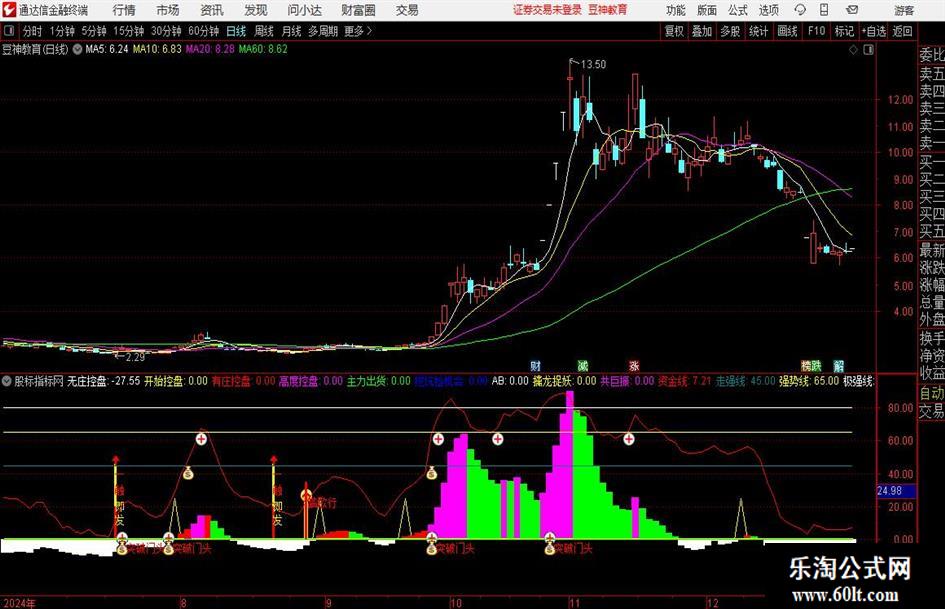Image resolution: width=945 pixels, height=609 pixels.
Task: Open sub-chart indicator dropdown beside 股标指标网
Action: pyautogui.click(x=7, y=381)
